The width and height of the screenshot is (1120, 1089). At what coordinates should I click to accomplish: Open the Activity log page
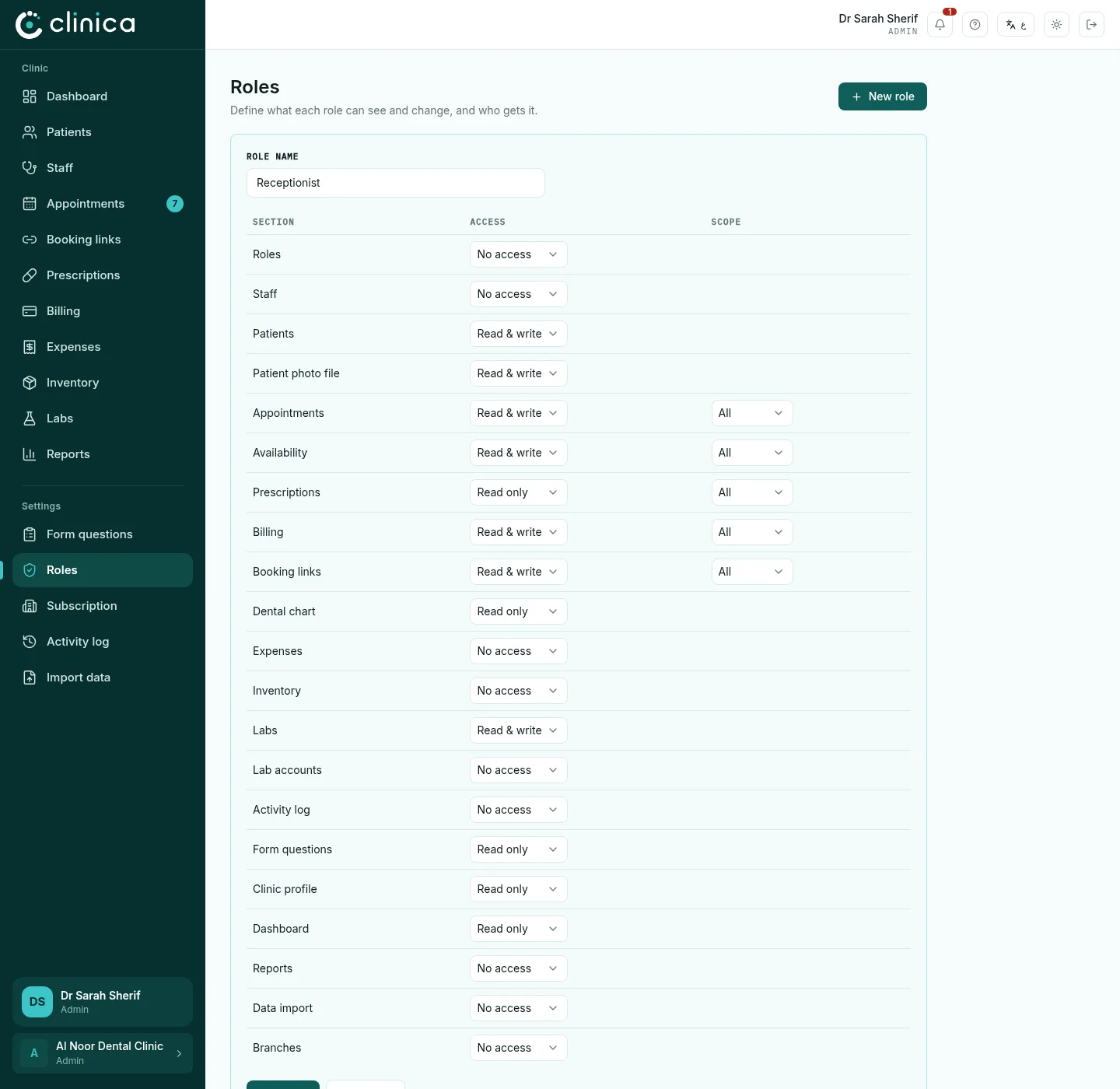click(103, 642)
